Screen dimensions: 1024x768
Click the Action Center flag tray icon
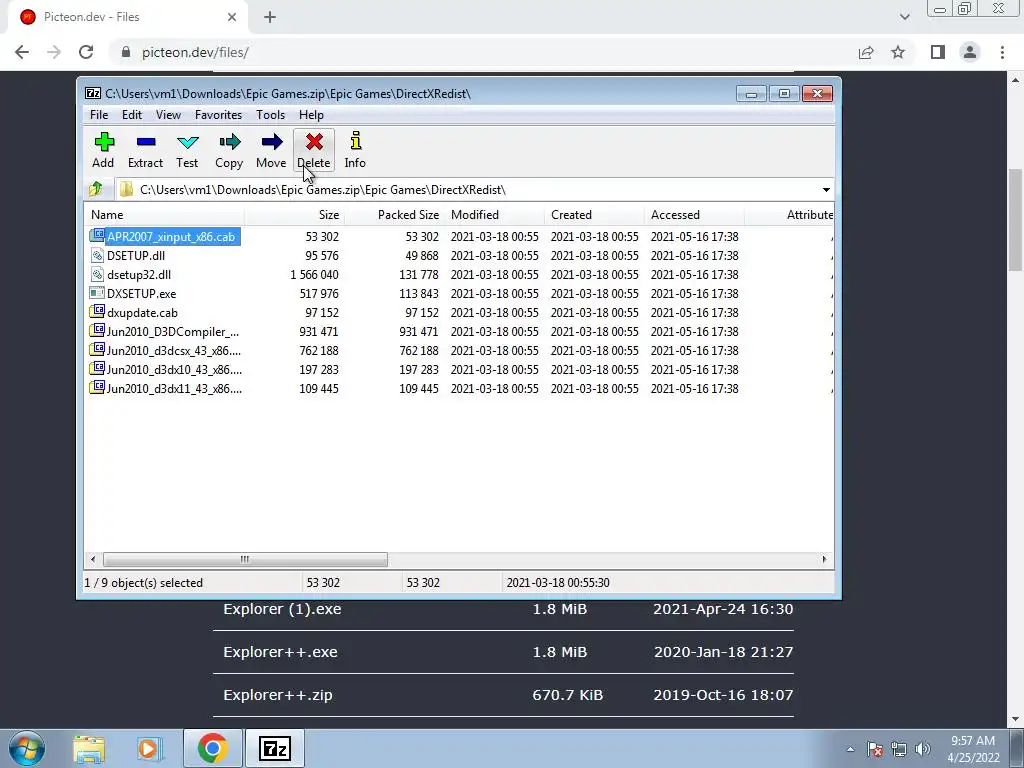(x=875, y=749)
